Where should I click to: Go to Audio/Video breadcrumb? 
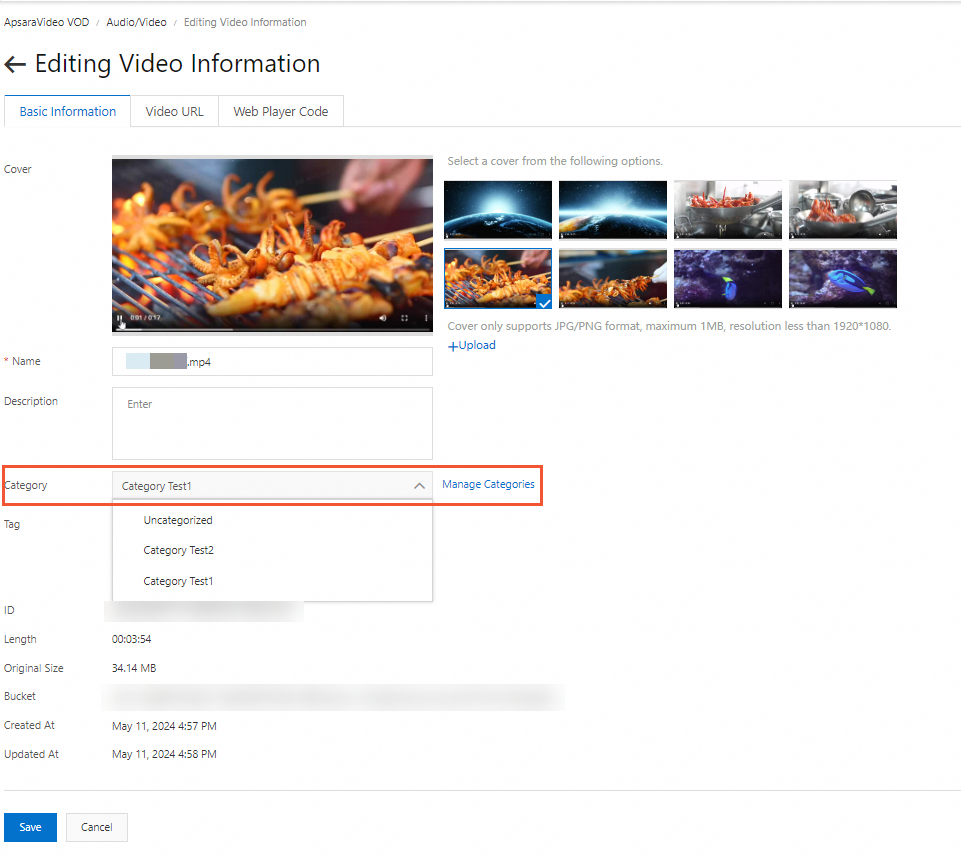[x=136, y=22]
